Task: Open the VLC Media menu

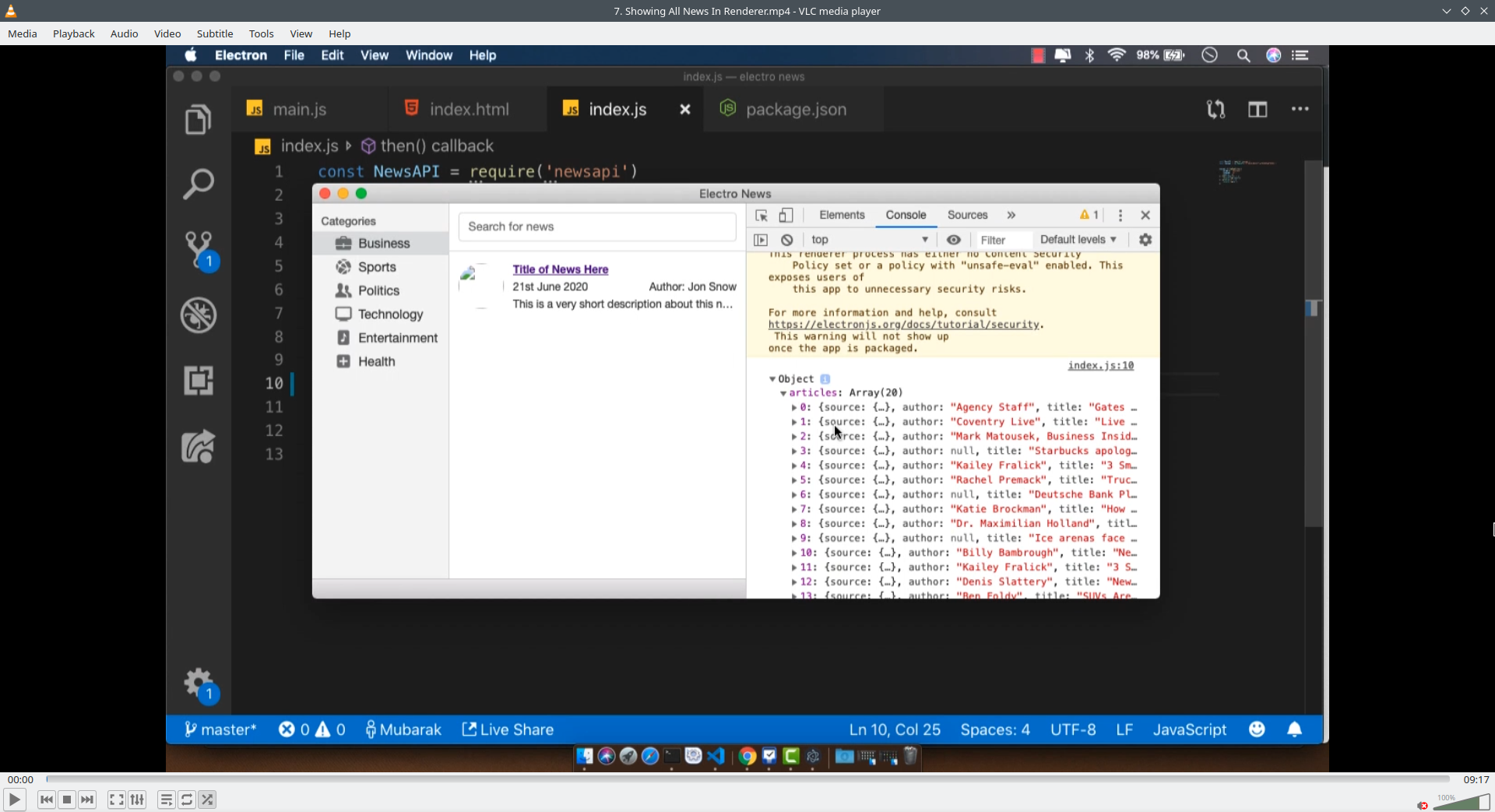Action: [23, 33]
